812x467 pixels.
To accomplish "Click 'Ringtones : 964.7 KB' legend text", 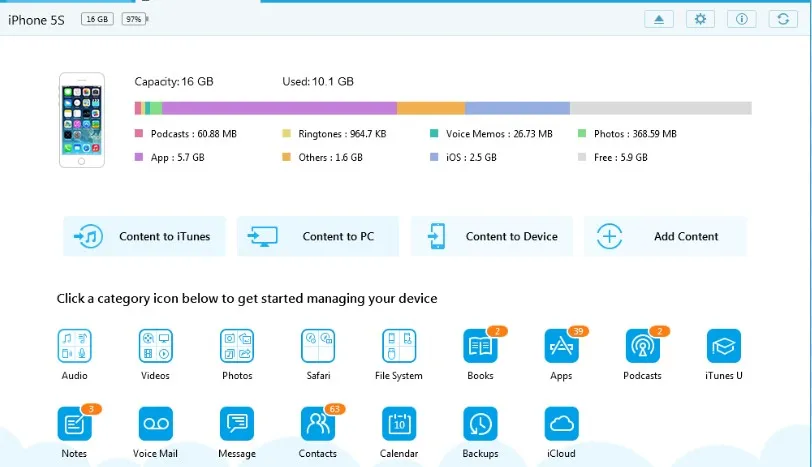I will pos(342,134).
